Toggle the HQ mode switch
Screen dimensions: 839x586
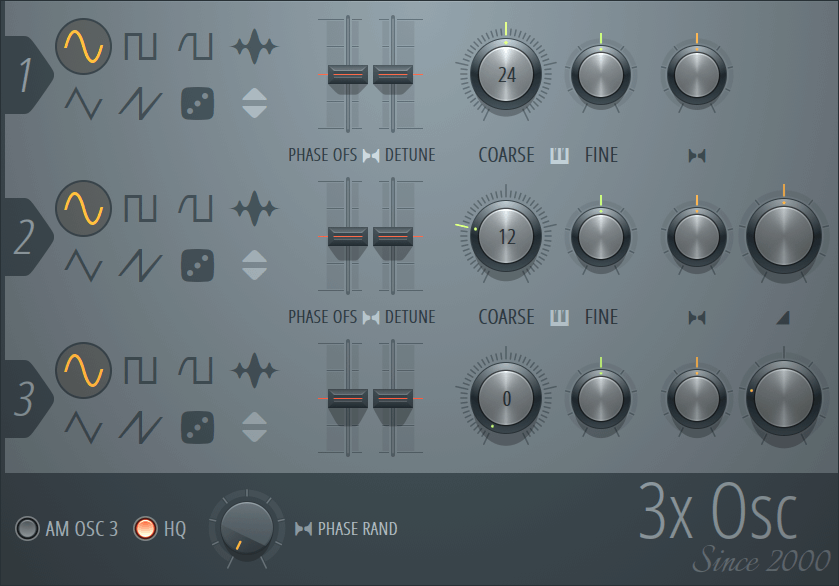[146, 529]
